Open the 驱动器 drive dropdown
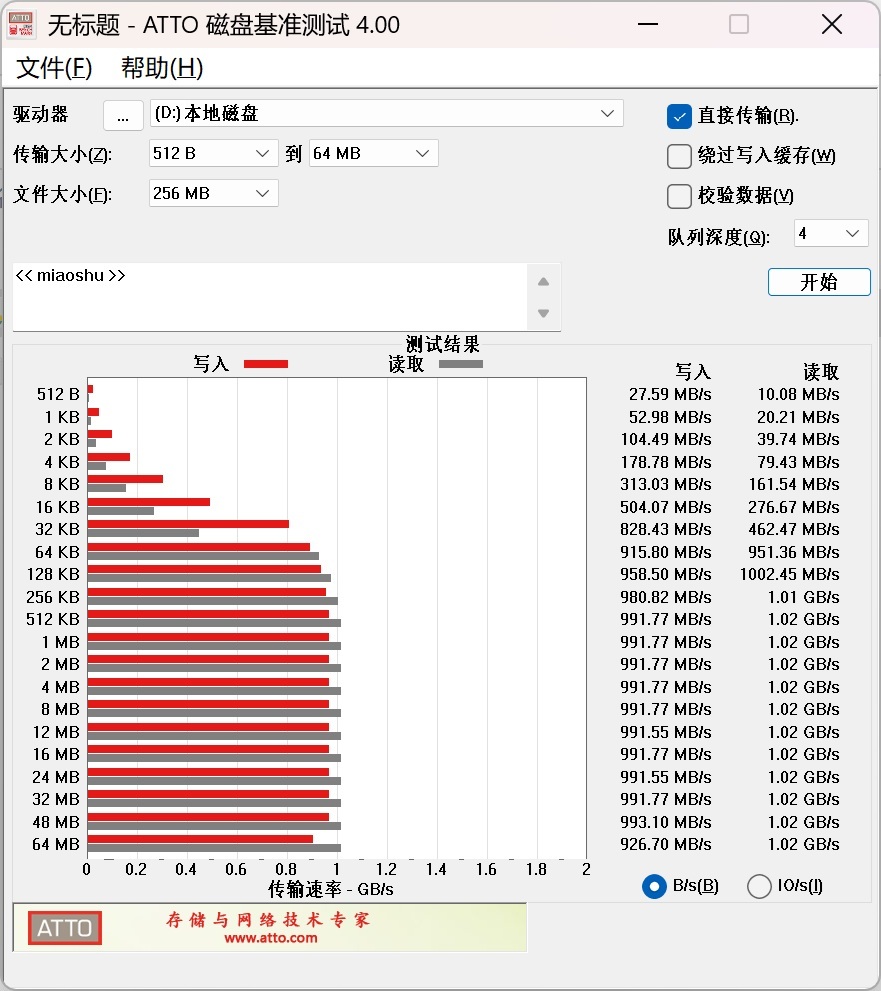 point(386,113)
